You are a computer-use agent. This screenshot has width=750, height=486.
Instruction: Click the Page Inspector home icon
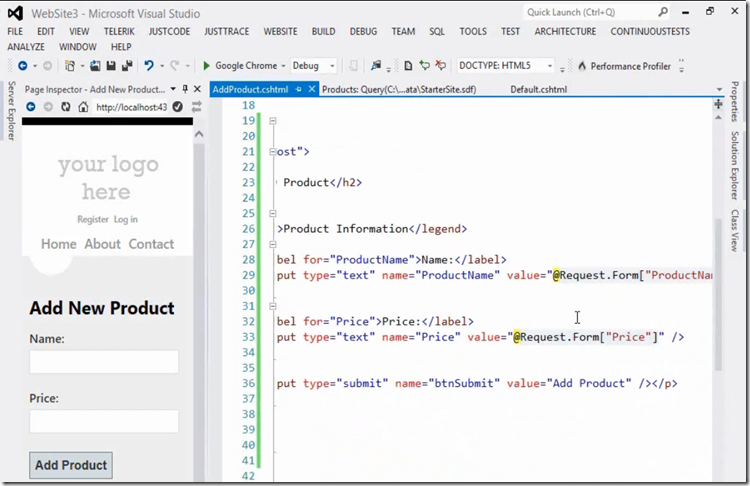pos(83,107)
